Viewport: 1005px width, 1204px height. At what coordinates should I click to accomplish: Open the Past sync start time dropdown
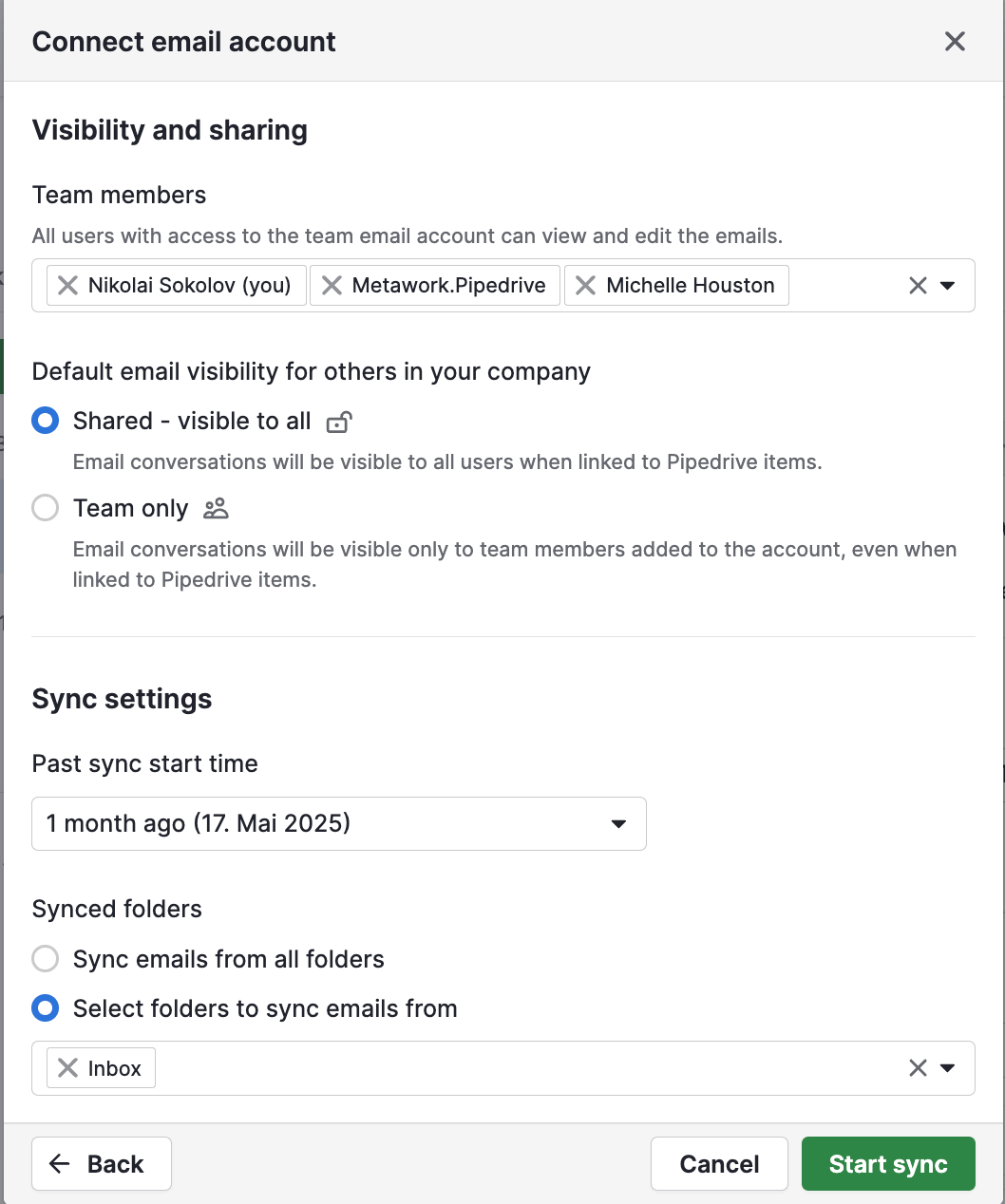coord(339,823)
